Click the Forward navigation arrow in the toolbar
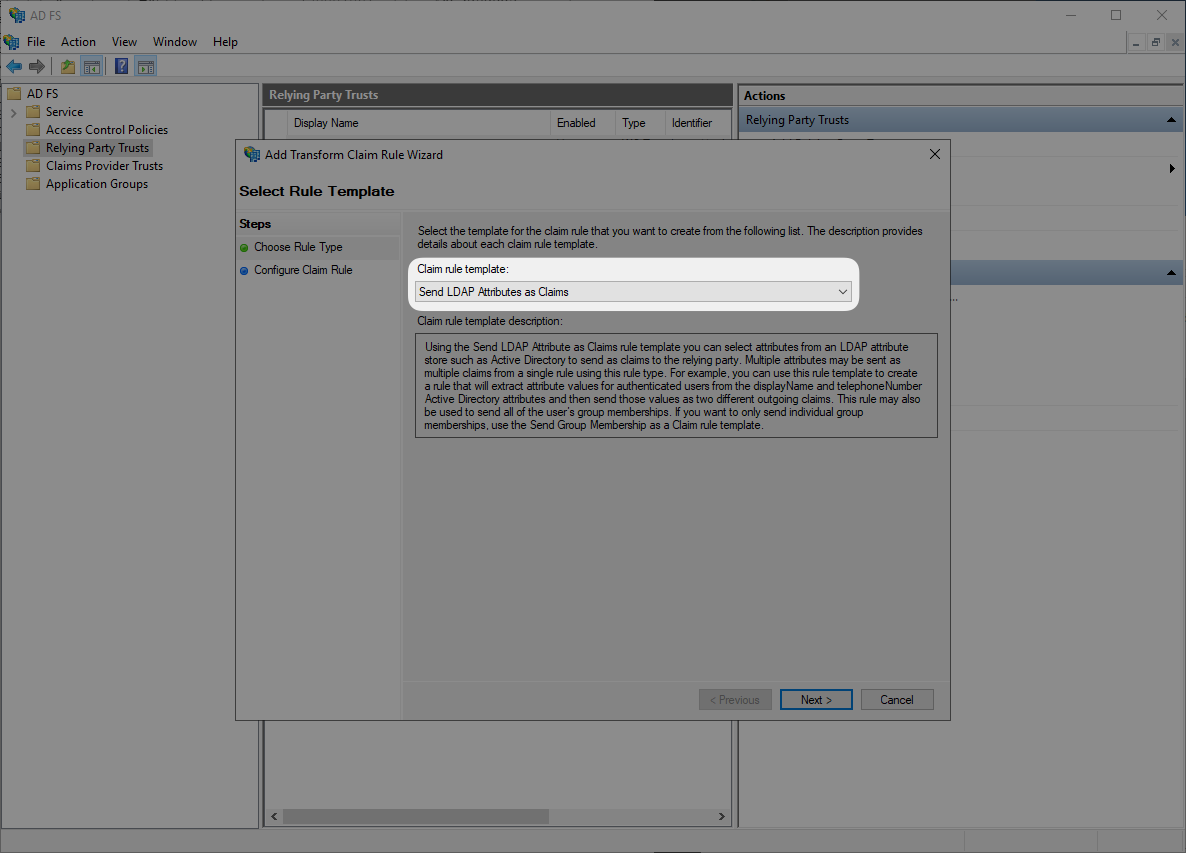The width and height of the screenshot is (1186, 853). click(x=38, y=66)
